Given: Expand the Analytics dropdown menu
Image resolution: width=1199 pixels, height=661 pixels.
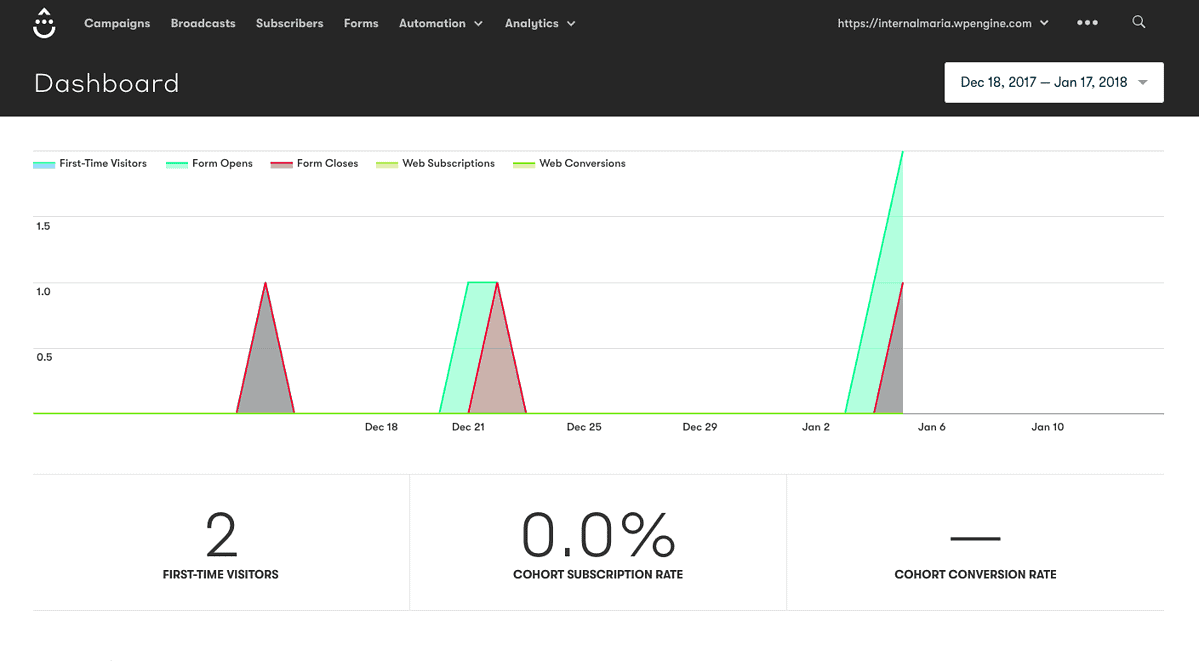Looking at the screenshot, I should pos(540,23).
